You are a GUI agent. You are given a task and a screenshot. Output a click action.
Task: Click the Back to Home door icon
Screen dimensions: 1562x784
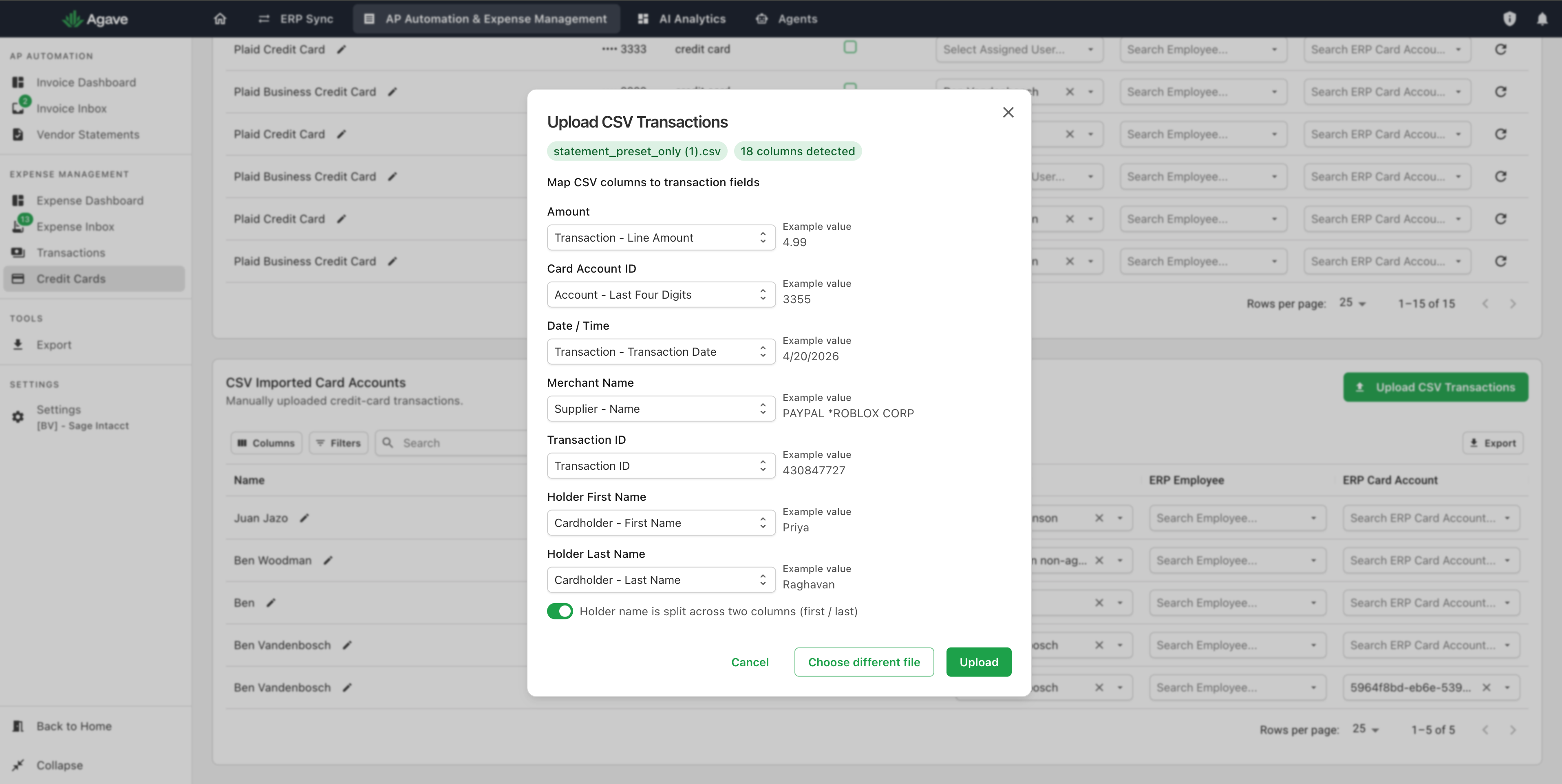click(x=18, y=726)
